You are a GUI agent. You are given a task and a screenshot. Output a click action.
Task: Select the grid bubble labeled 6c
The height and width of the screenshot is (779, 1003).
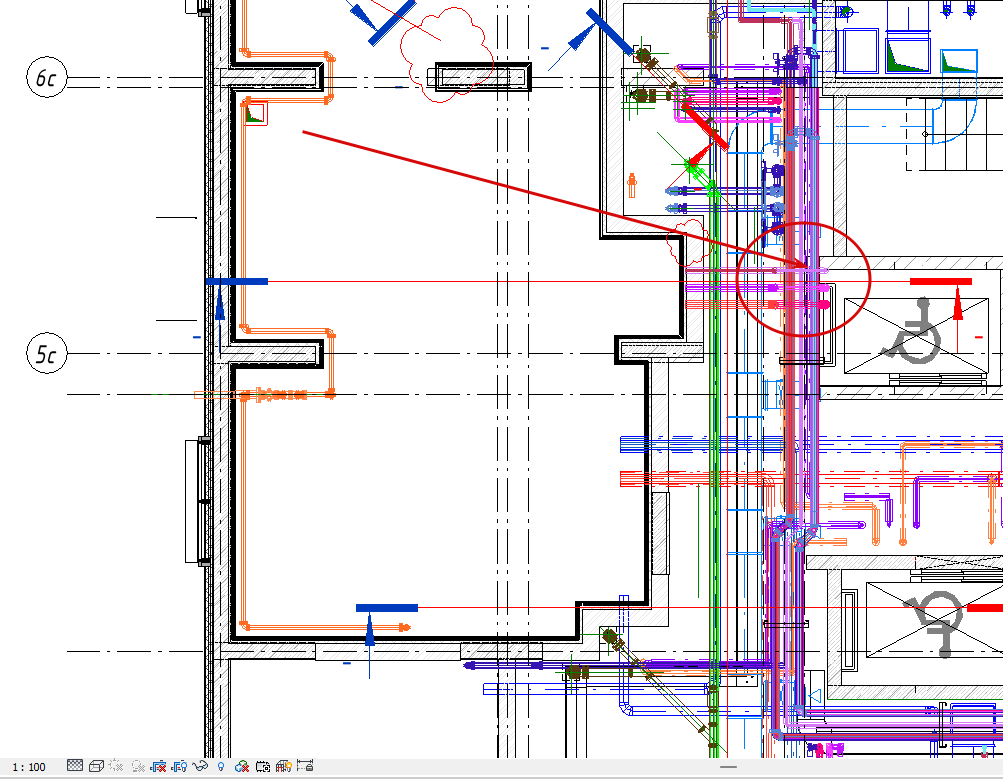point(47,78)
